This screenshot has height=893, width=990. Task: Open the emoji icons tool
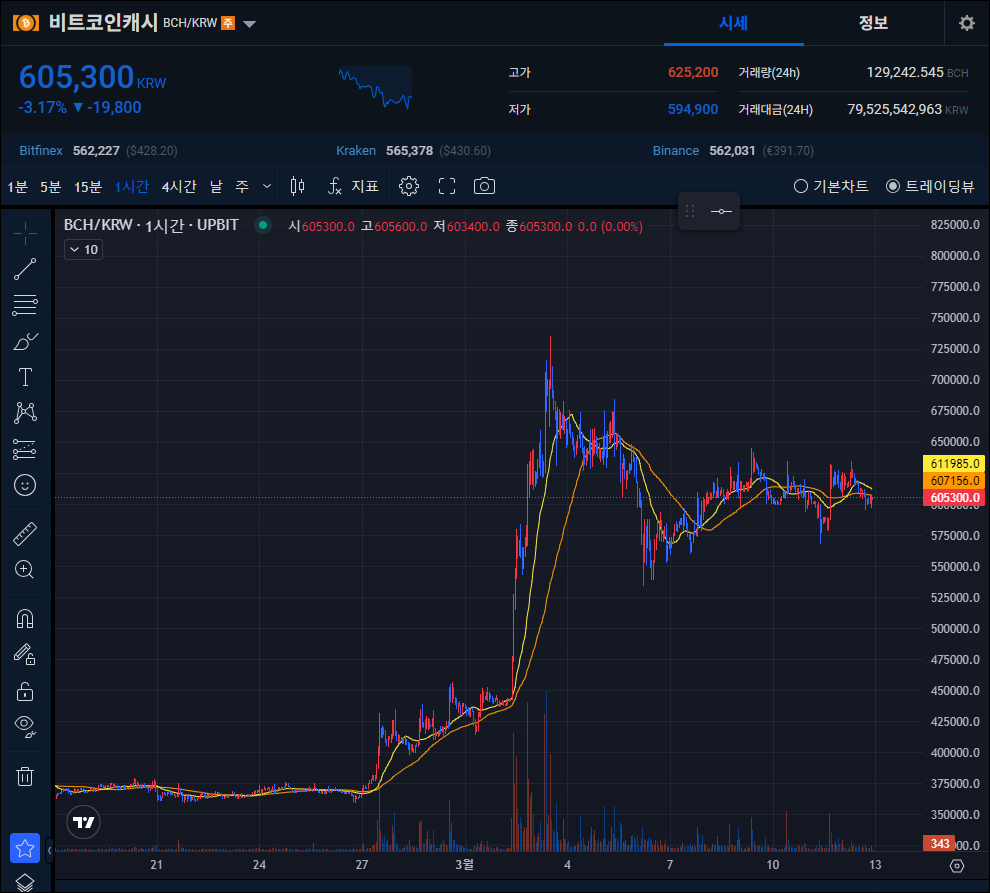[x=25, y=485]
